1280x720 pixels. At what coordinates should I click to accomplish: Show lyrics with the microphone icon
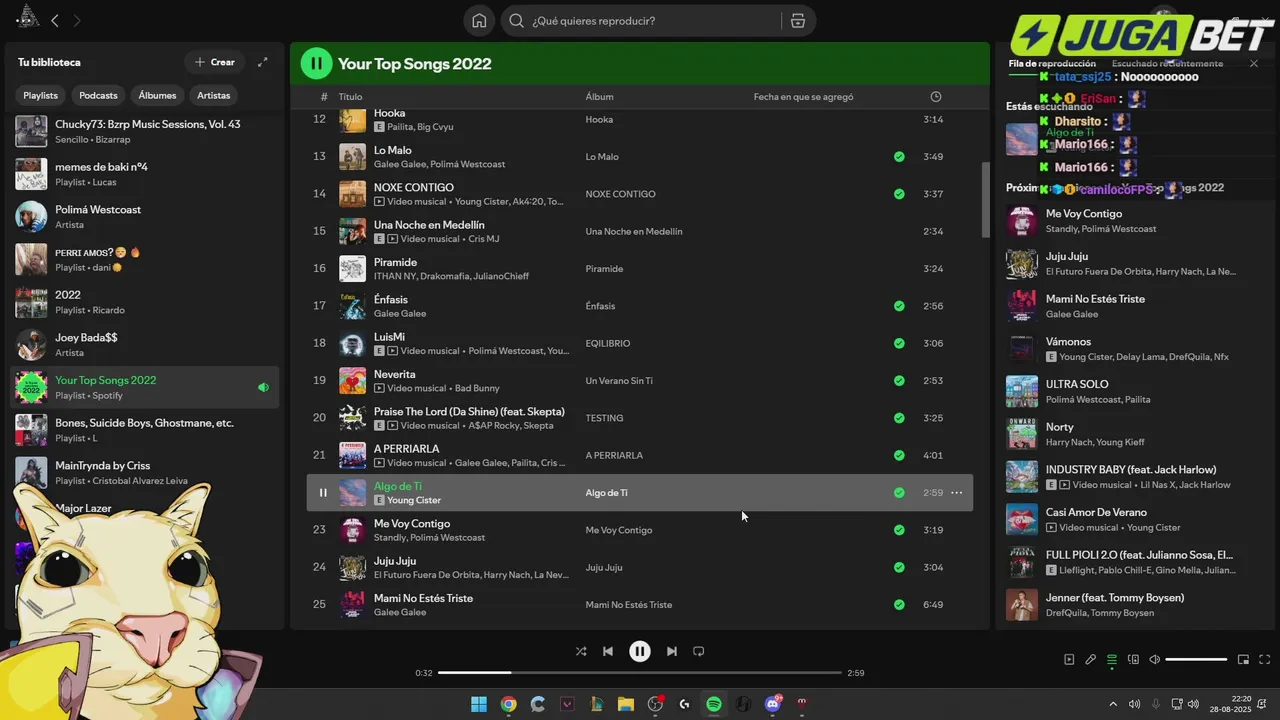[x=1090, y=660]
